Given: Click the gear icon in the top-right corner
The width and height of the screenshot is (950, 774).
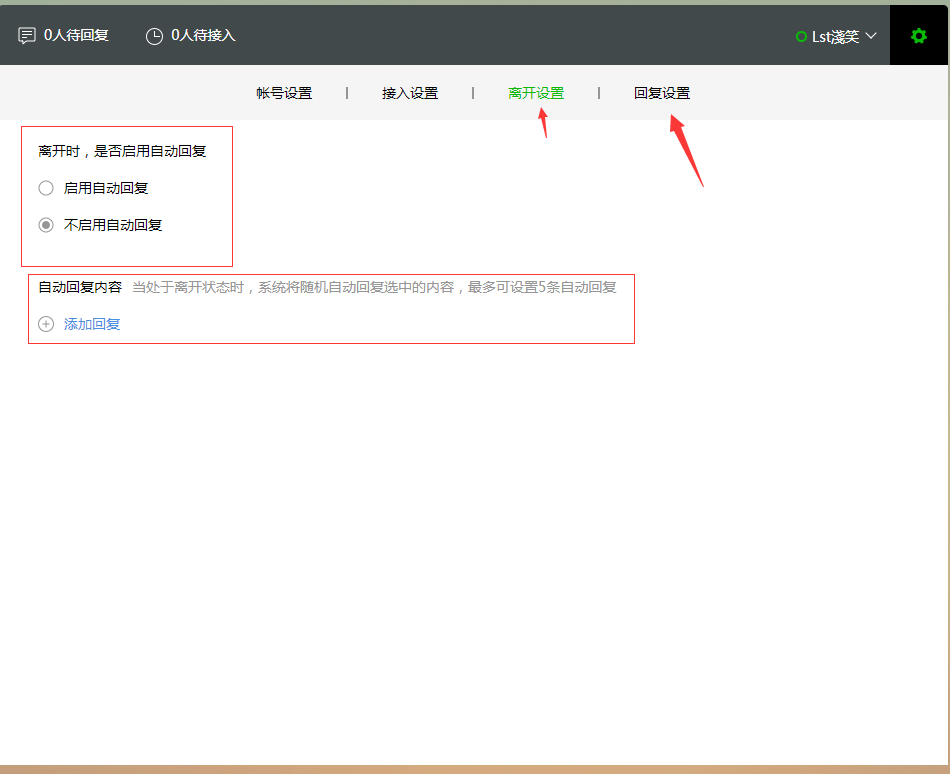Looking at the screenshot, I should [x=918, y=35].
